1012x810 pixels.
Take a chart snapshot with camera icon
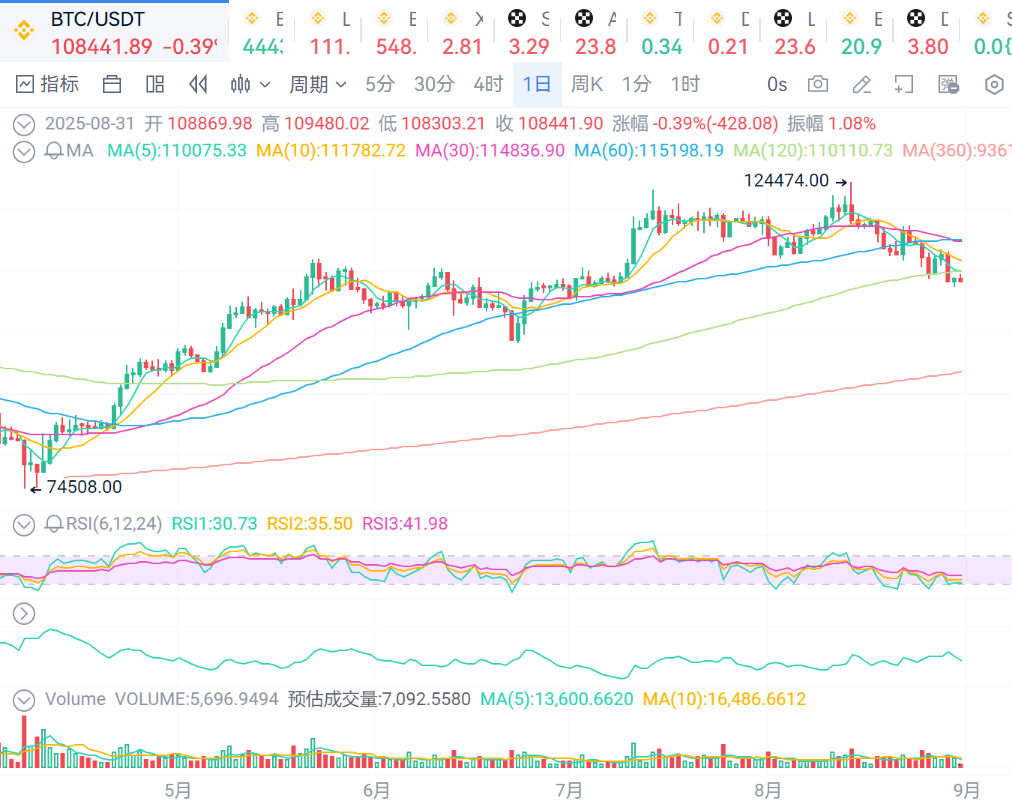click(x=818, y=85)
